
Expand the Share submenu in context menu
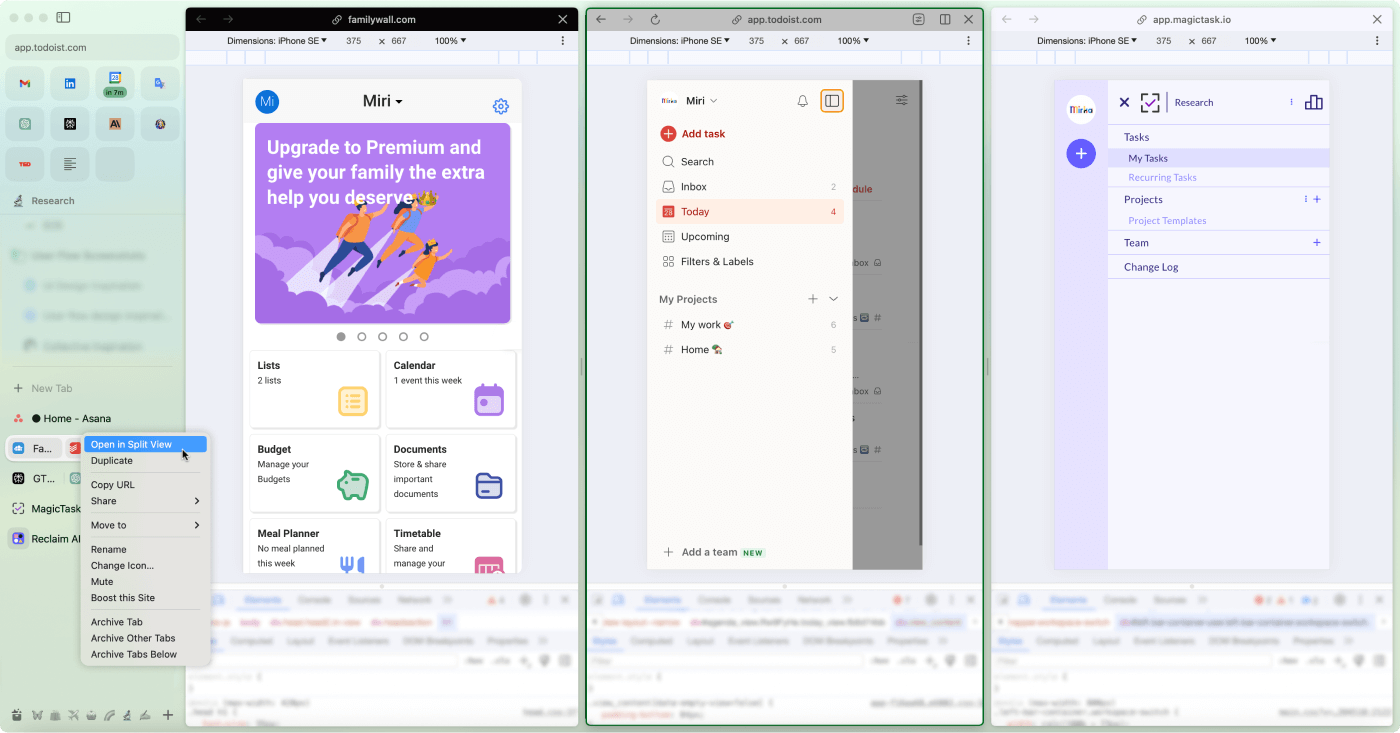click(145, 501)
